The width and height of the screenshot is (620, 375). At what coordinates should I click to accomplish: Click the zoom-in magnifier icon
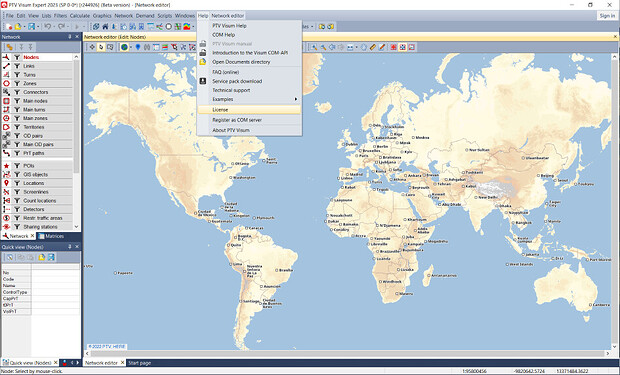[314, 47]
